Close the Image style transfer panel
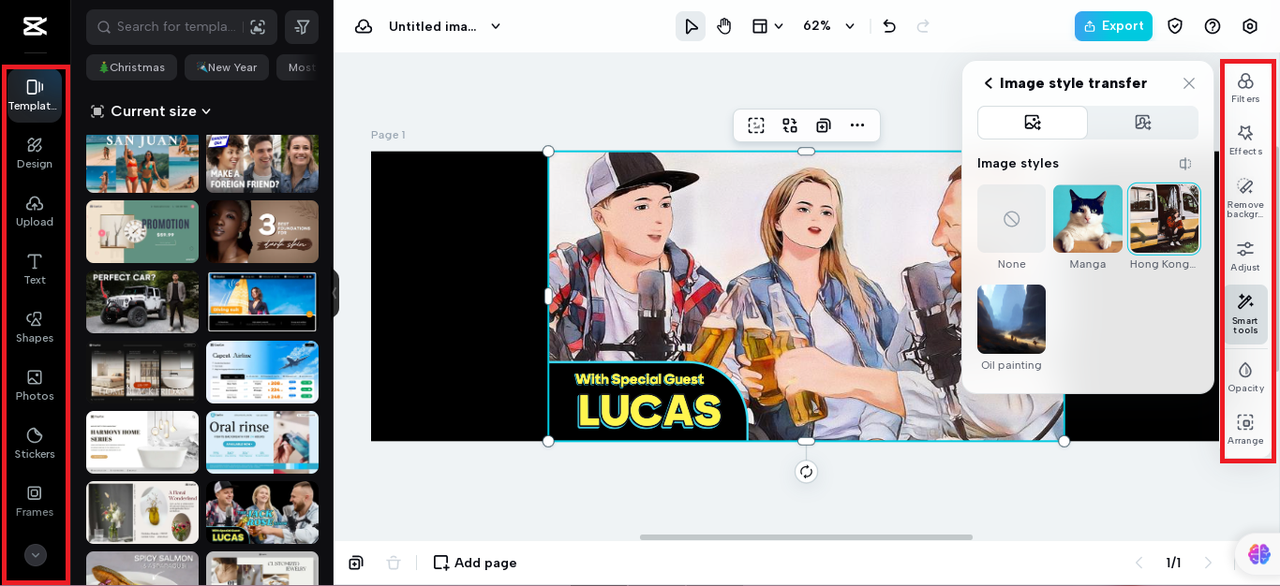Screen dimensions: 1280x586 tap(1189, 83)
